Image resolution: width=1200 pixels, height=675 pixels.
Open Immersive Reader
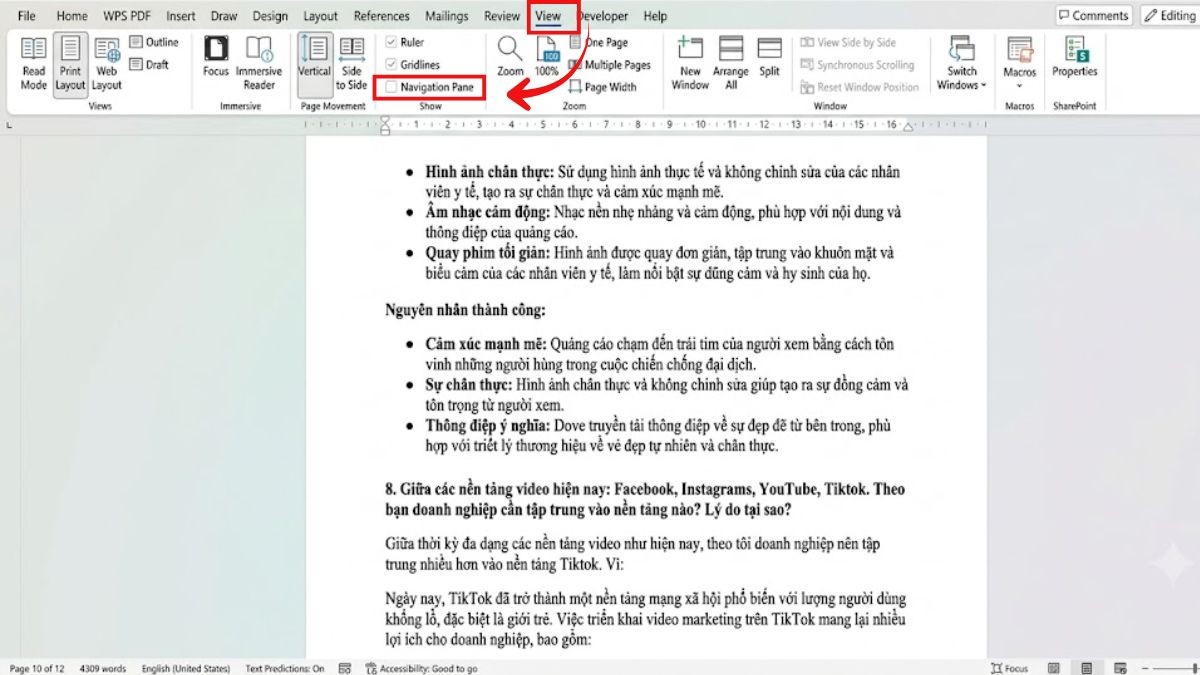259,63
